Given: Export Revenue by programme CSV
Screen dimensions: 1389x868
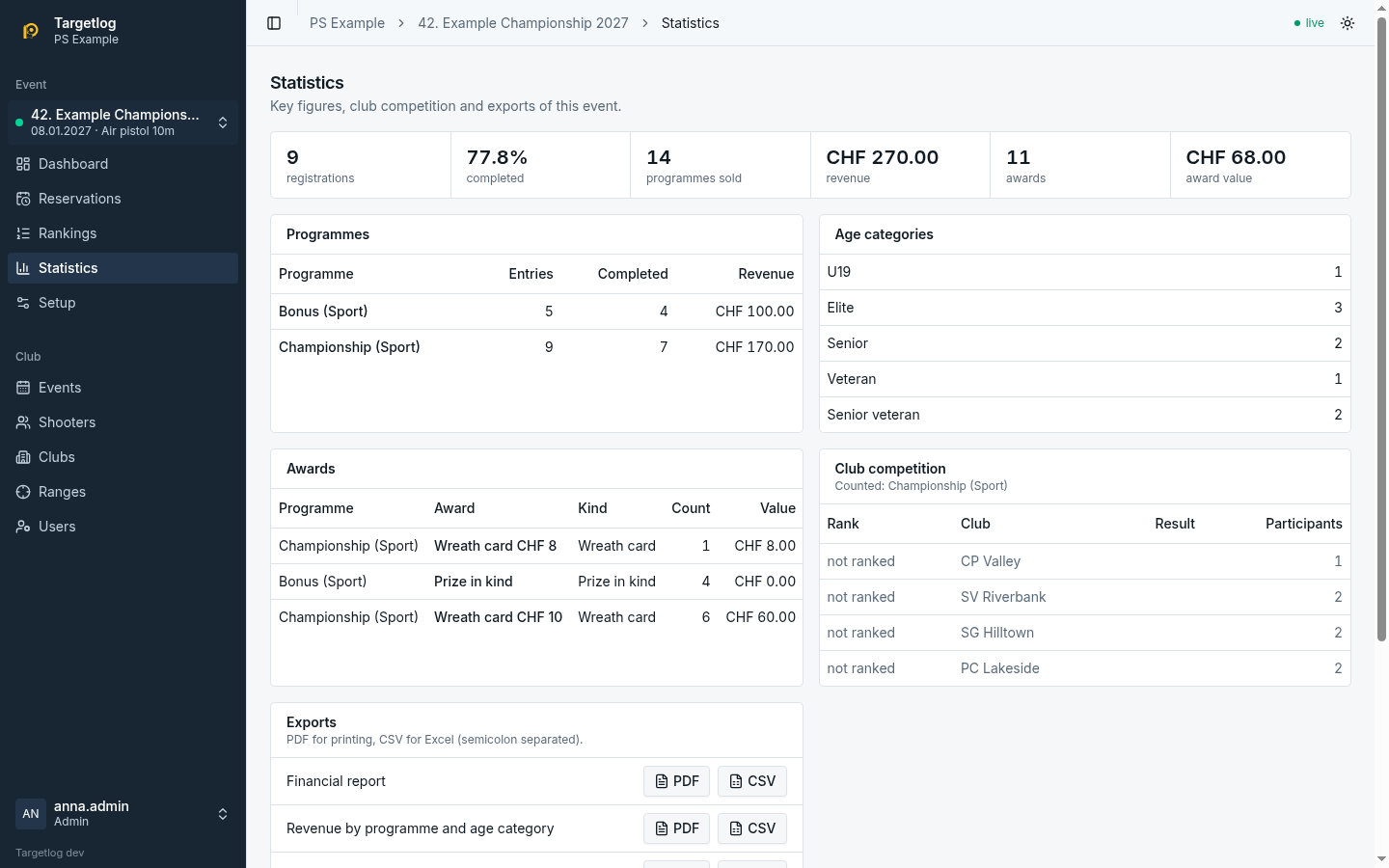Looking at the screenshot, I should (752, 828).
